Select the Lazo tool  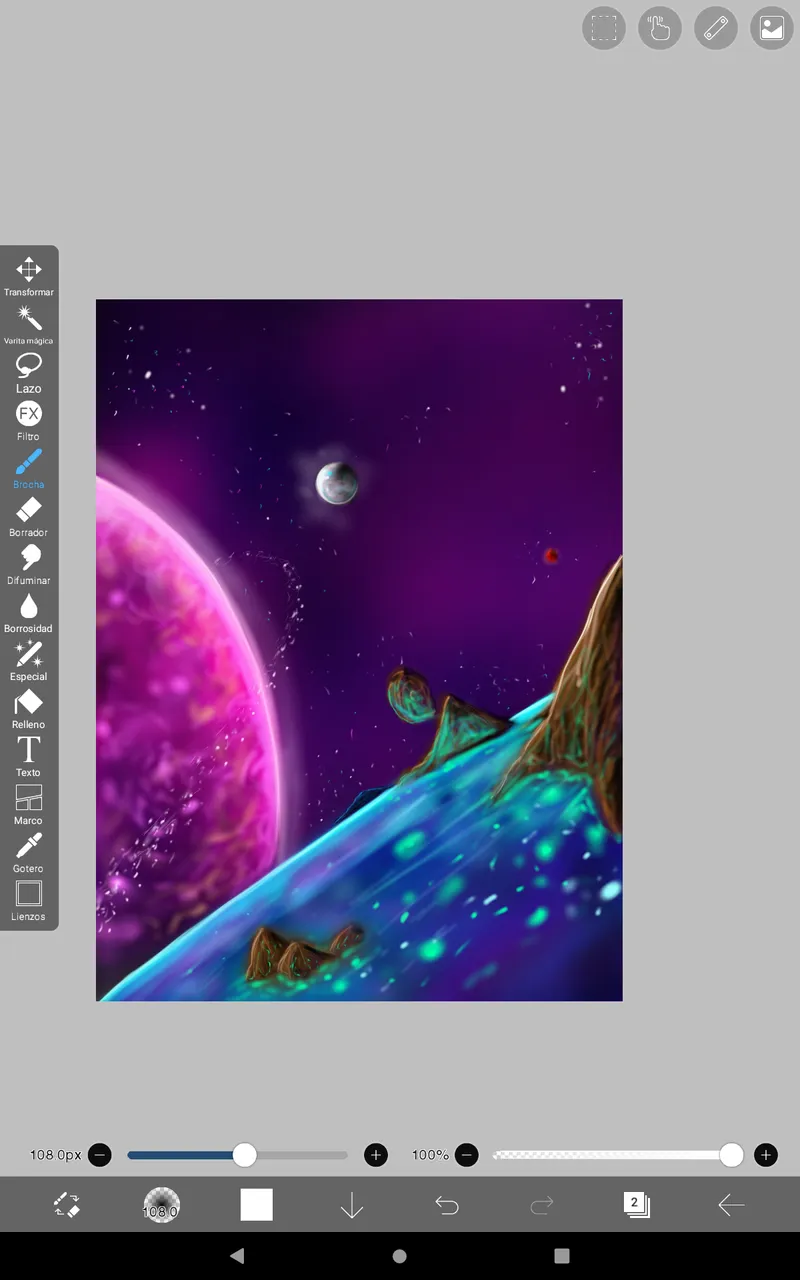click(x=29, y=373)
